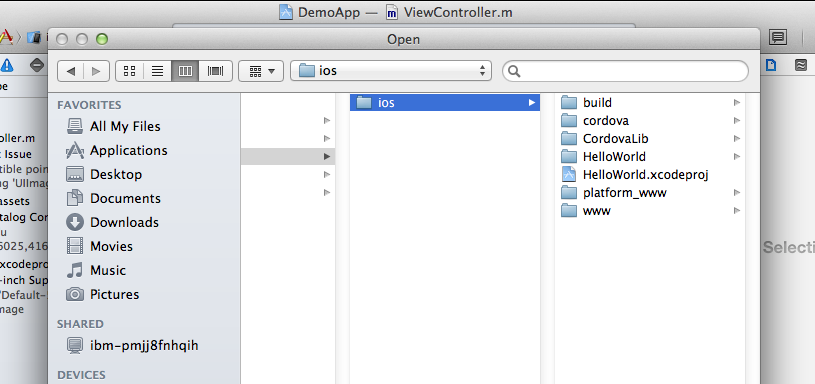Click the www folder icon
The width and height of the screenshot is (815, 384).
coord(569,210)
